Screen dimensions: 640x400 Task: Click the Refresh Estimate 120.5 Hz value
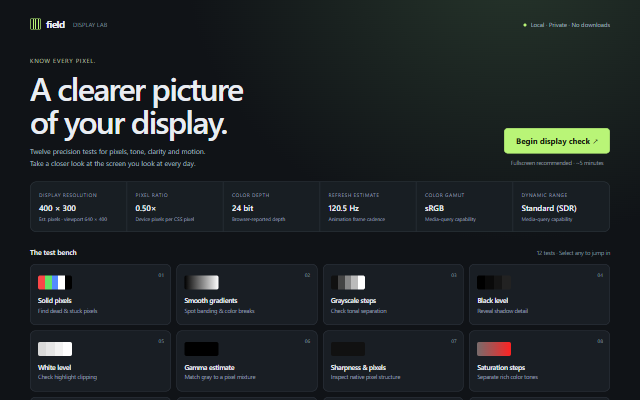344,208
